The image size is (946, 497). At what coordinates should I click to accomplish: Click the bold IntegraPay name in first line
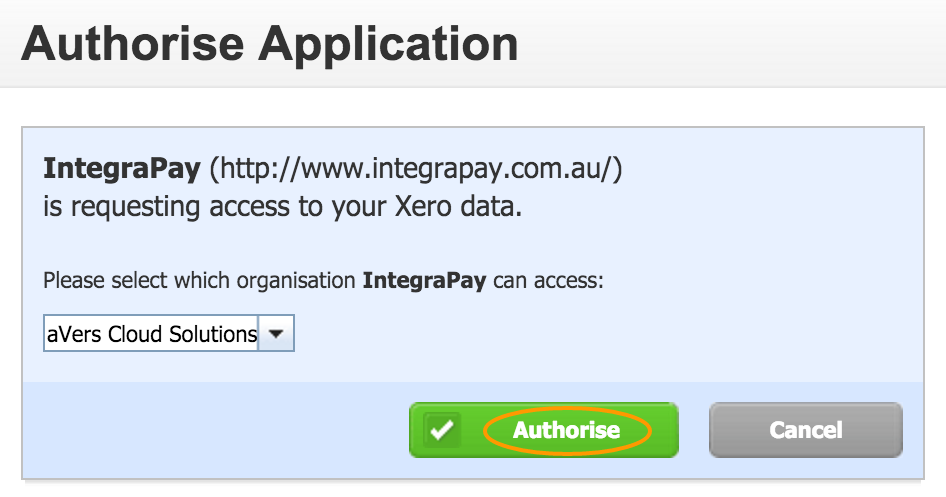(122, 168)
